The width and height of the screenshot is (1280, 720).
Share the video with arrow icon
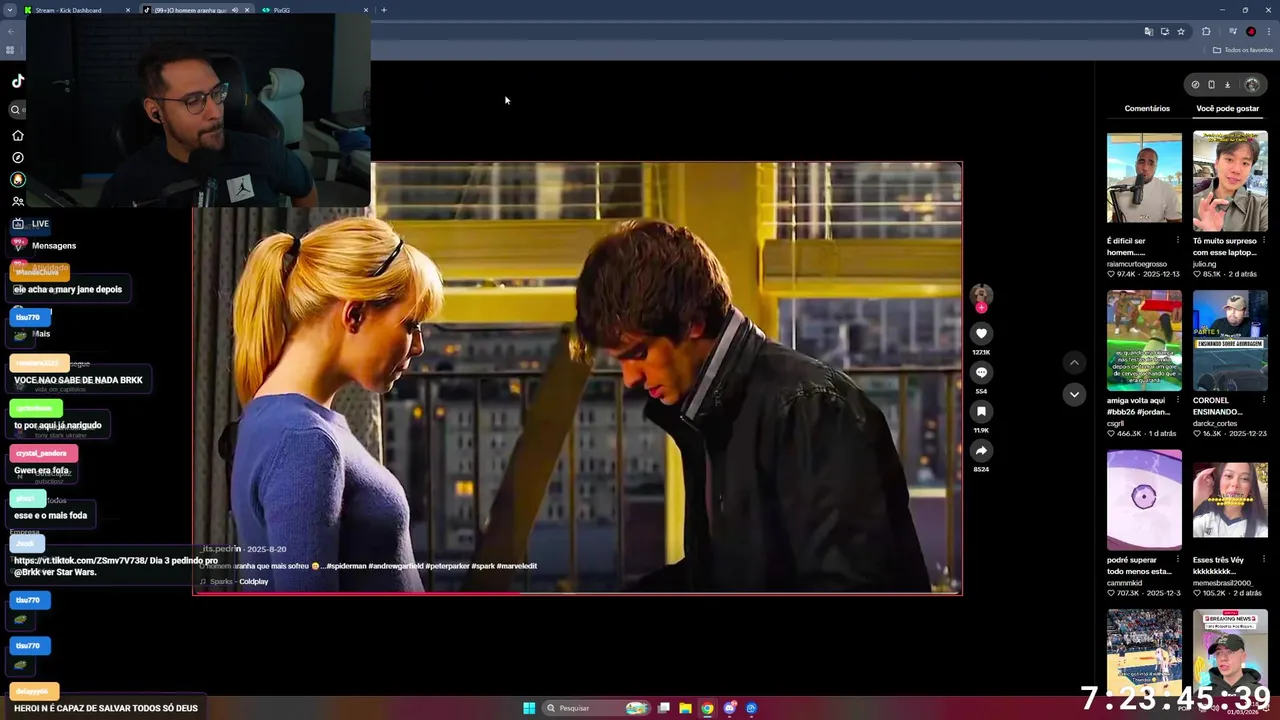(981, 450)
